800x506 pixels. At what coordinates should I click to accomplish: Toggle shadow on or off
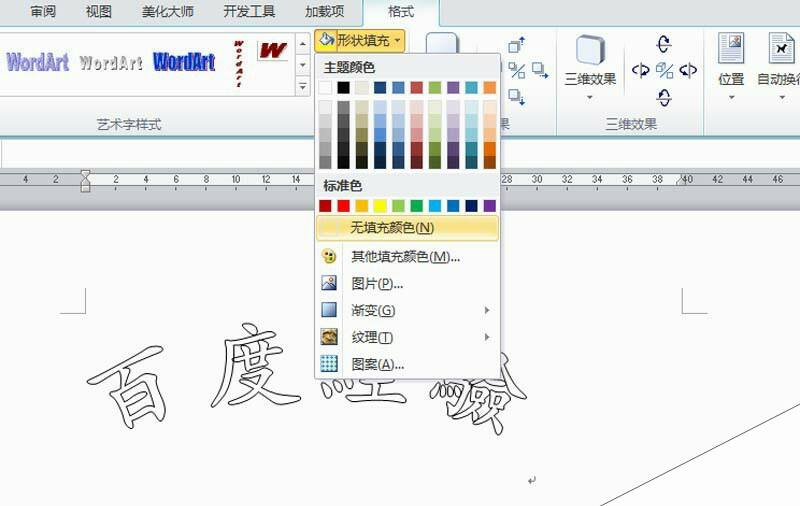[x=517, y=70]
